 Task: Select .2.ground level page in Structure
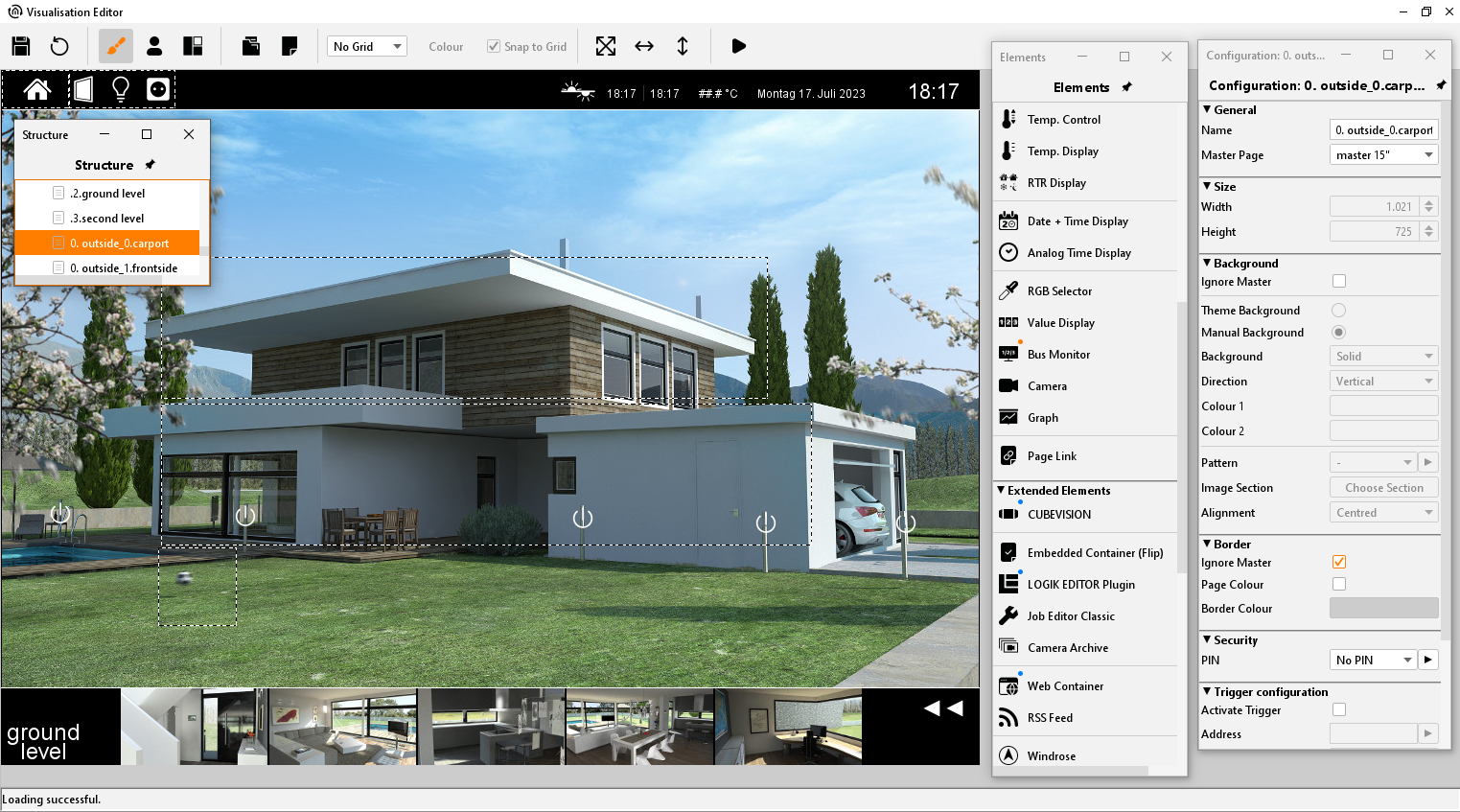point(107,194)
